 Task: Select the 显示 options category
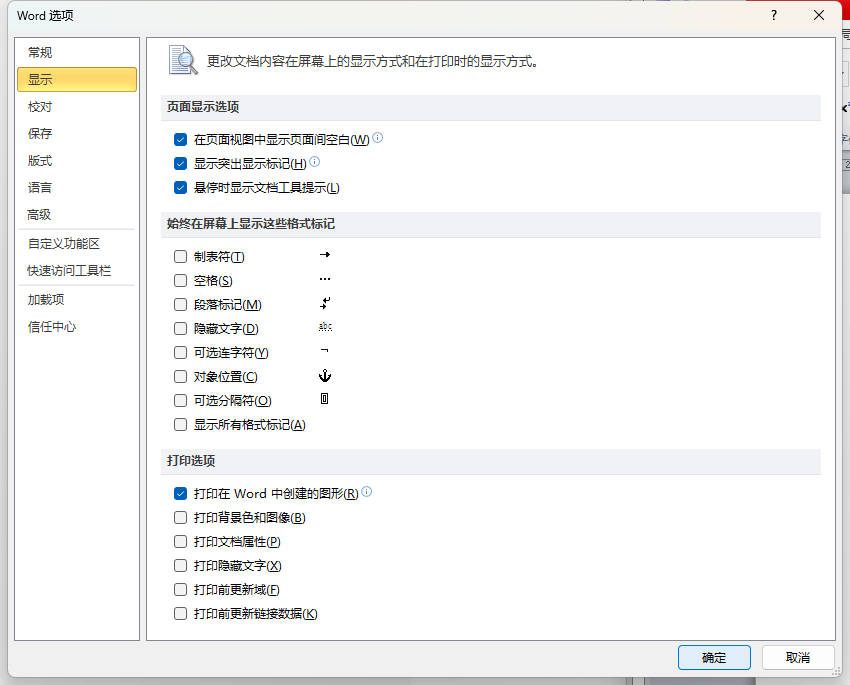click(77, 79)
